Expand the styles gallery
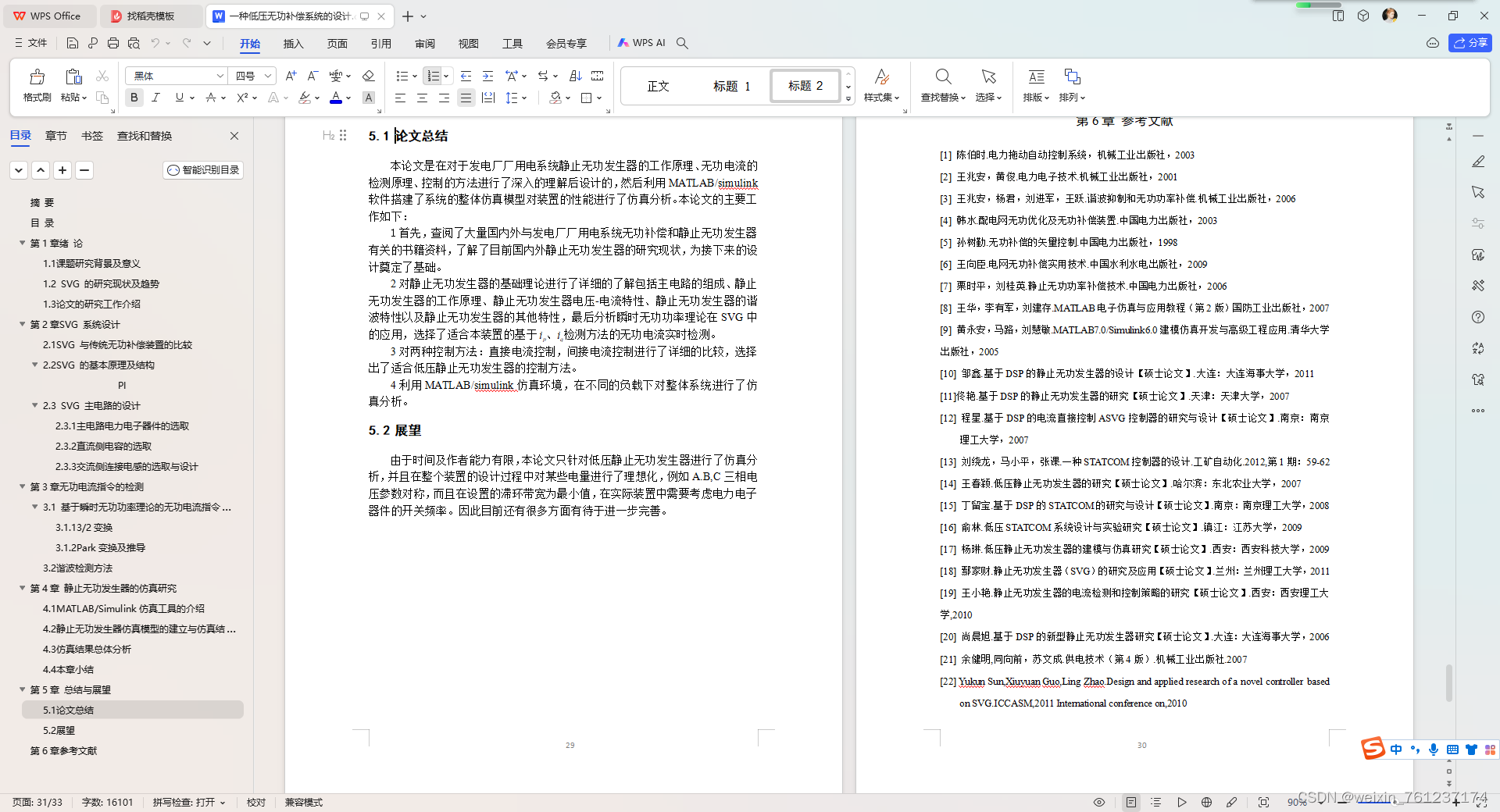Viewport: 1500px width, 812px height. click(848, 98)
